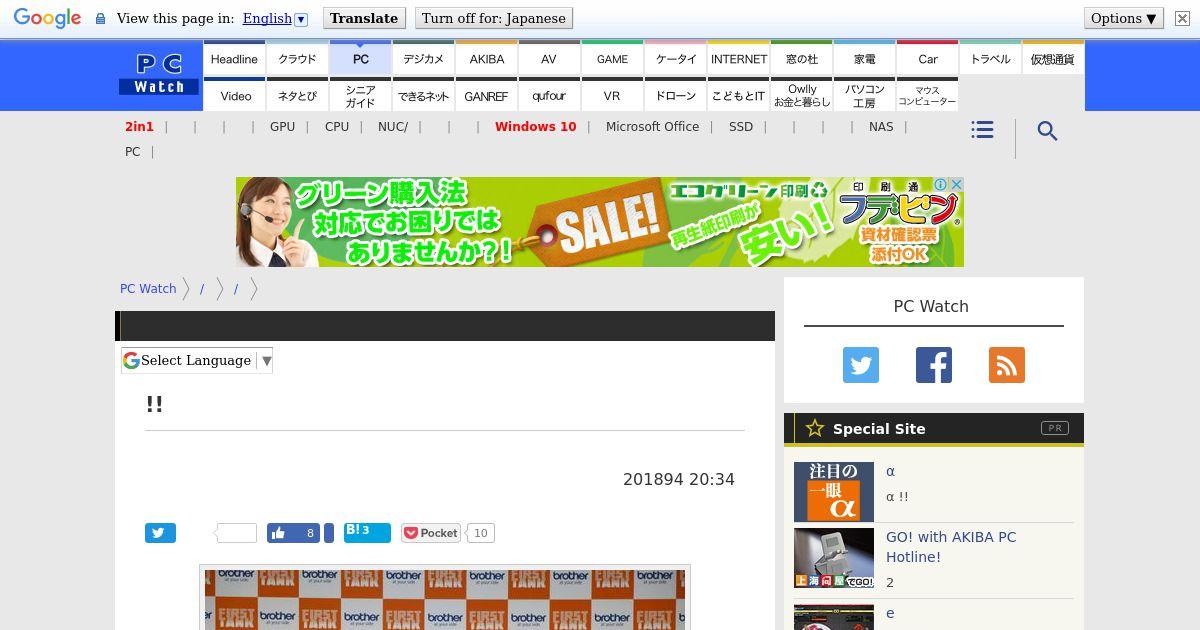
Task: Open the 仮想通貨 tab
Action: [x=1052, y=58]
